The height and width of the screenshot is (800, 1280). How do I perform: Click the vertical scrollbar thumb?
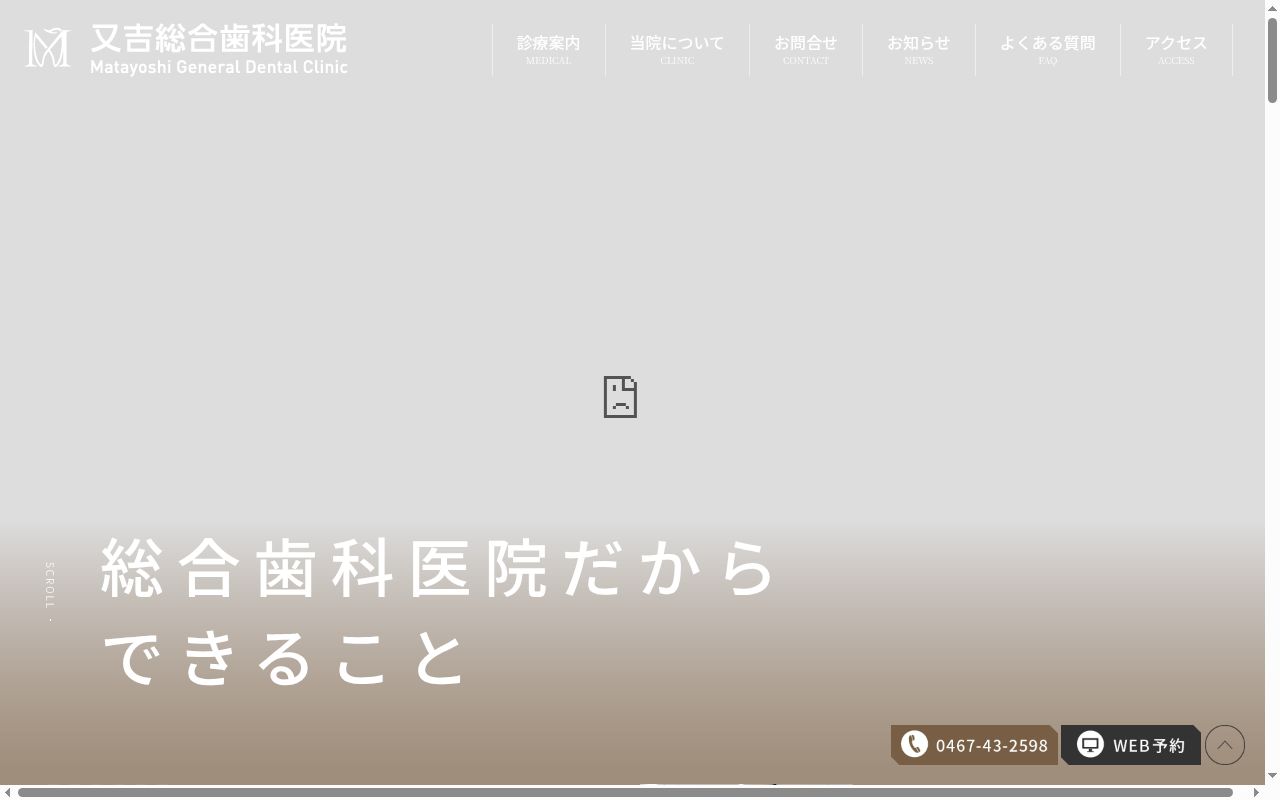[x=1272, y=59]
